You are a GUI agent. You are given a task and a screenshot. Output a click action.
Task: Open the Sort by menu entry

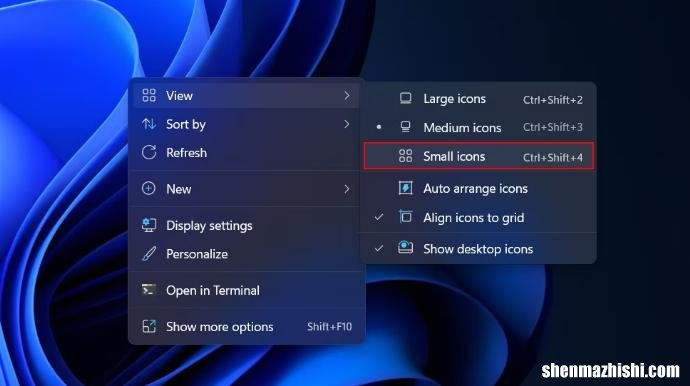pos(246,124)
